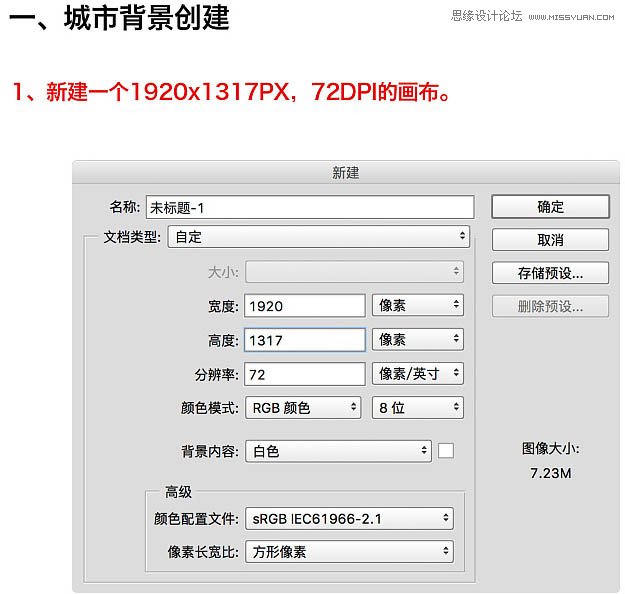The image size is (625, 594).
Task: Open the 像素/英寸 resolution unit dropdown
Action: [x=418, y=374]
